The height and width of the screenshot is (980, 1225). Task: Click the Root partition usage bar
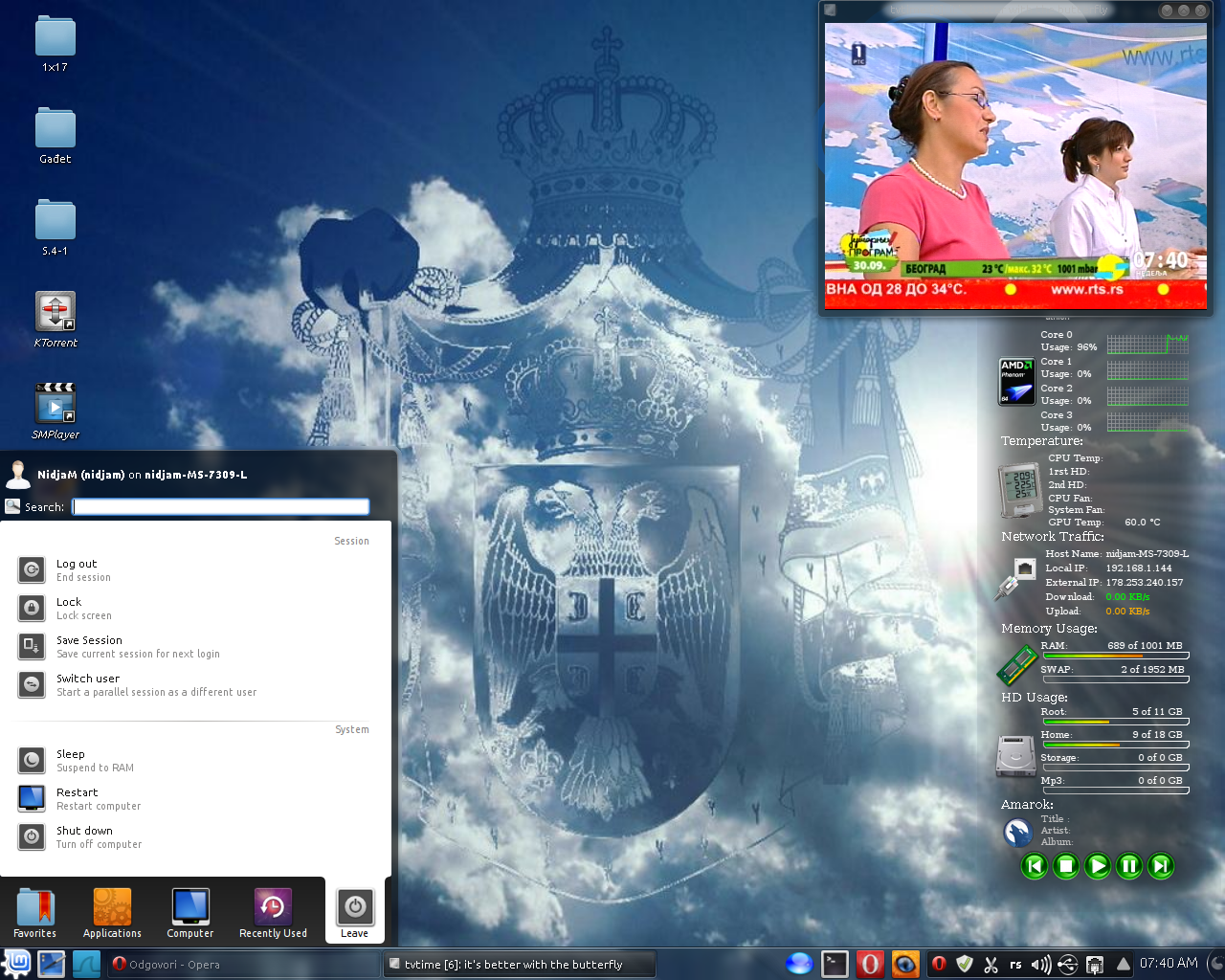point(1116,722)
